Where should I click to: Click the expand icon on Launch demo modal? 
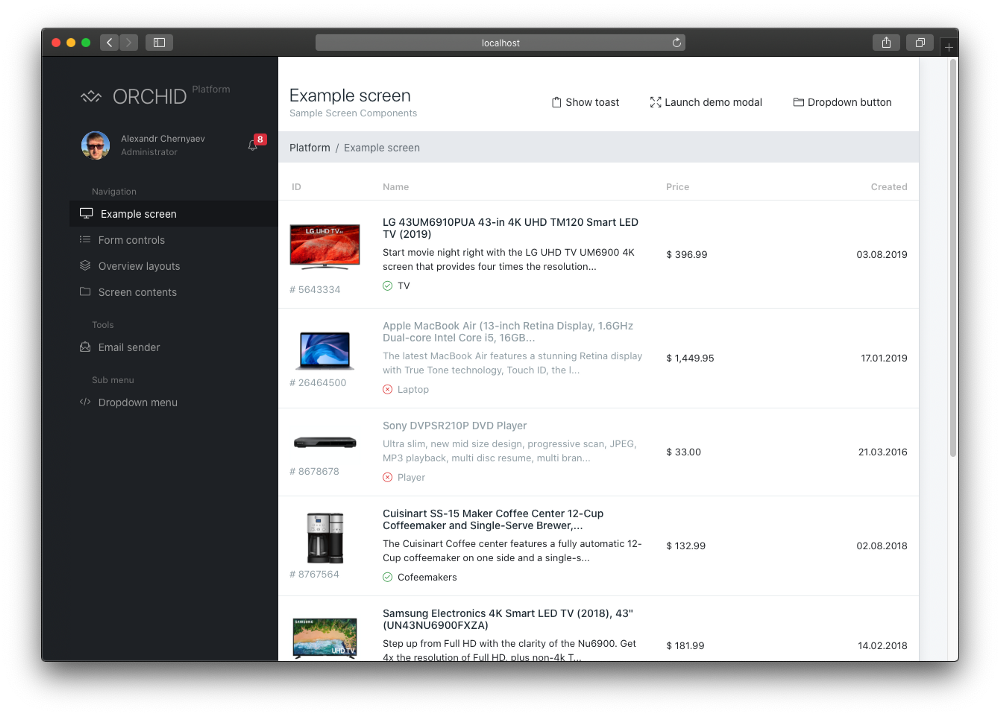click(x=655, y=102)
